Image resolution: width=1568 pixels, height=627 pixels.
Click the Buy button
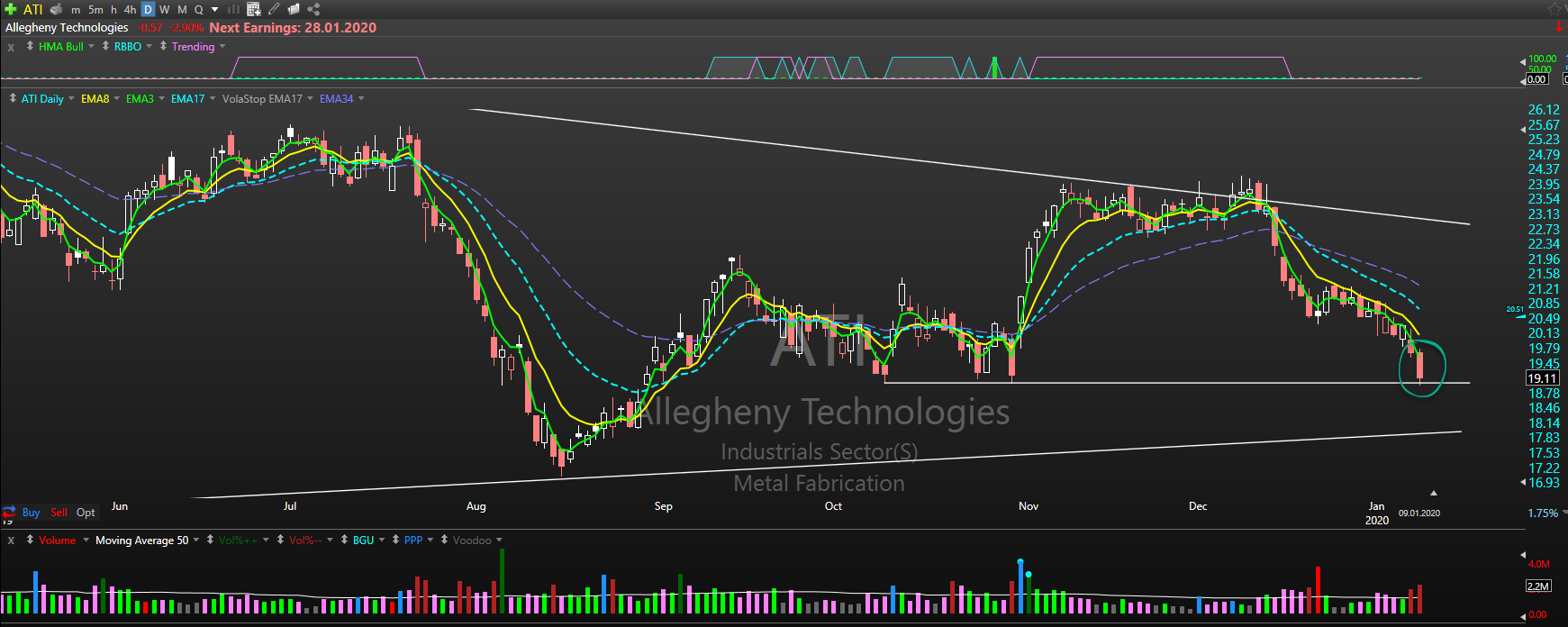pos(31,513)
